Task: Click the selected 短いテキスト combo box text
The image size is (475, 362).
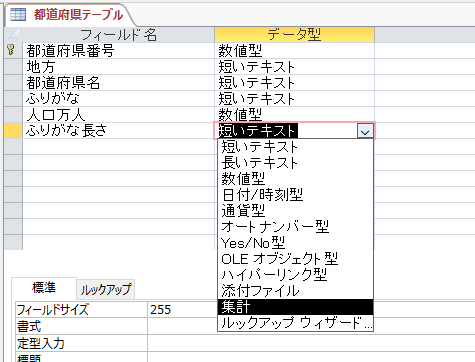Action: 257,131
